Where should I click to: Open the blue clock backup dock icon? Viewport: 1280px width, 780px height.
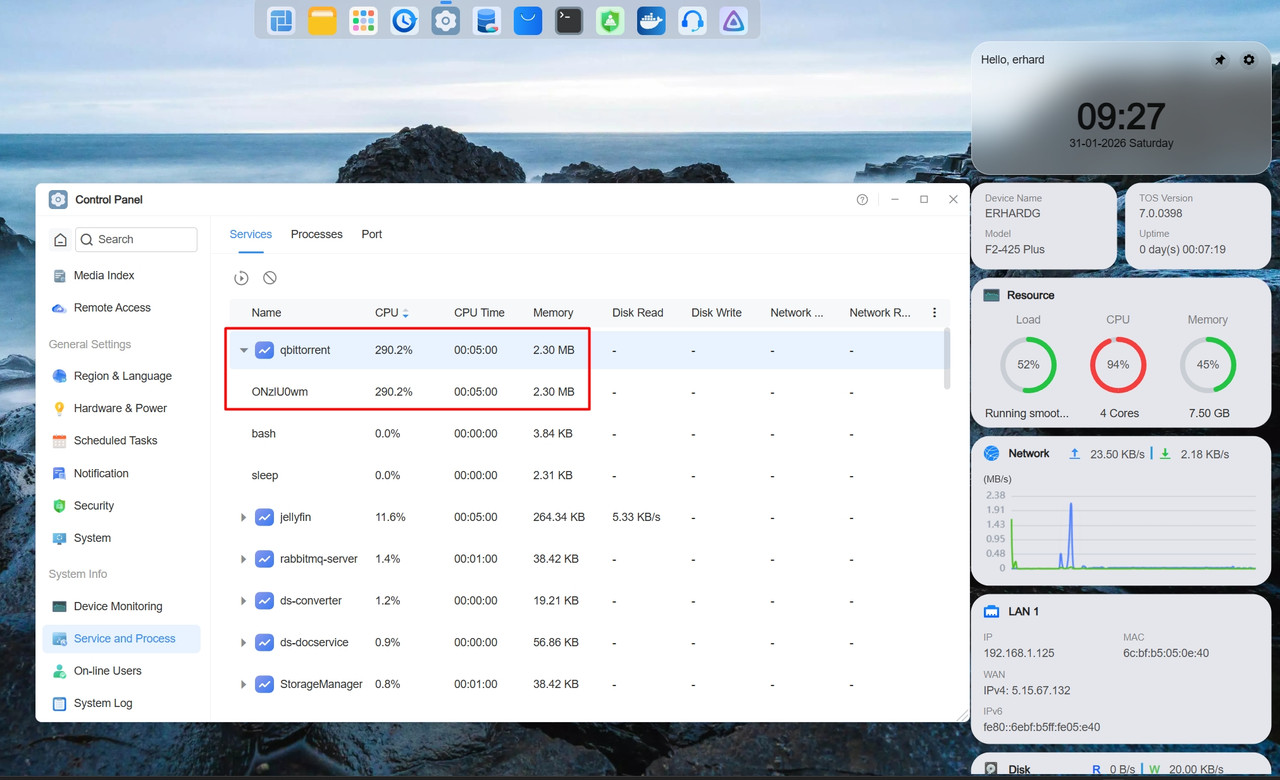point(404,20)
